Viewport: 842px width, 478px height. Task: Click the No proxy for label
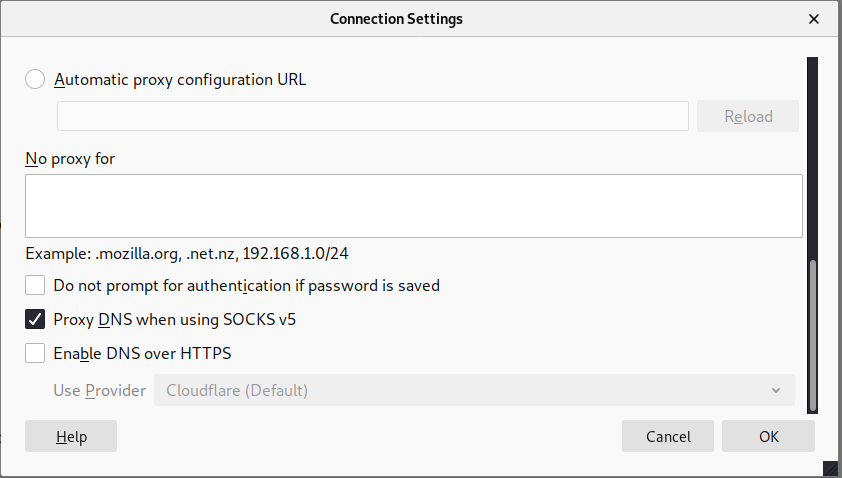(70, 158)
